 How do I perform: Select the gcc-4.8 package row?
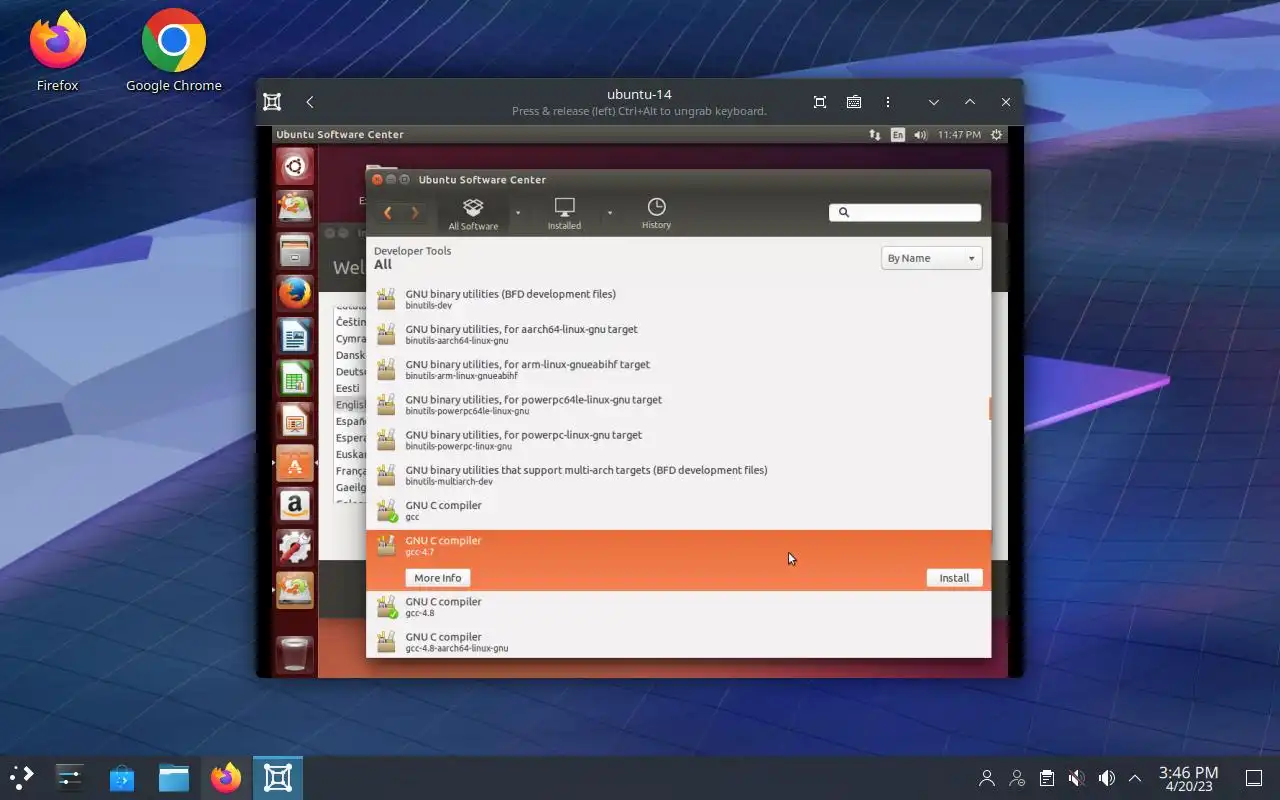pyautogui.click(x=678, y=607)
